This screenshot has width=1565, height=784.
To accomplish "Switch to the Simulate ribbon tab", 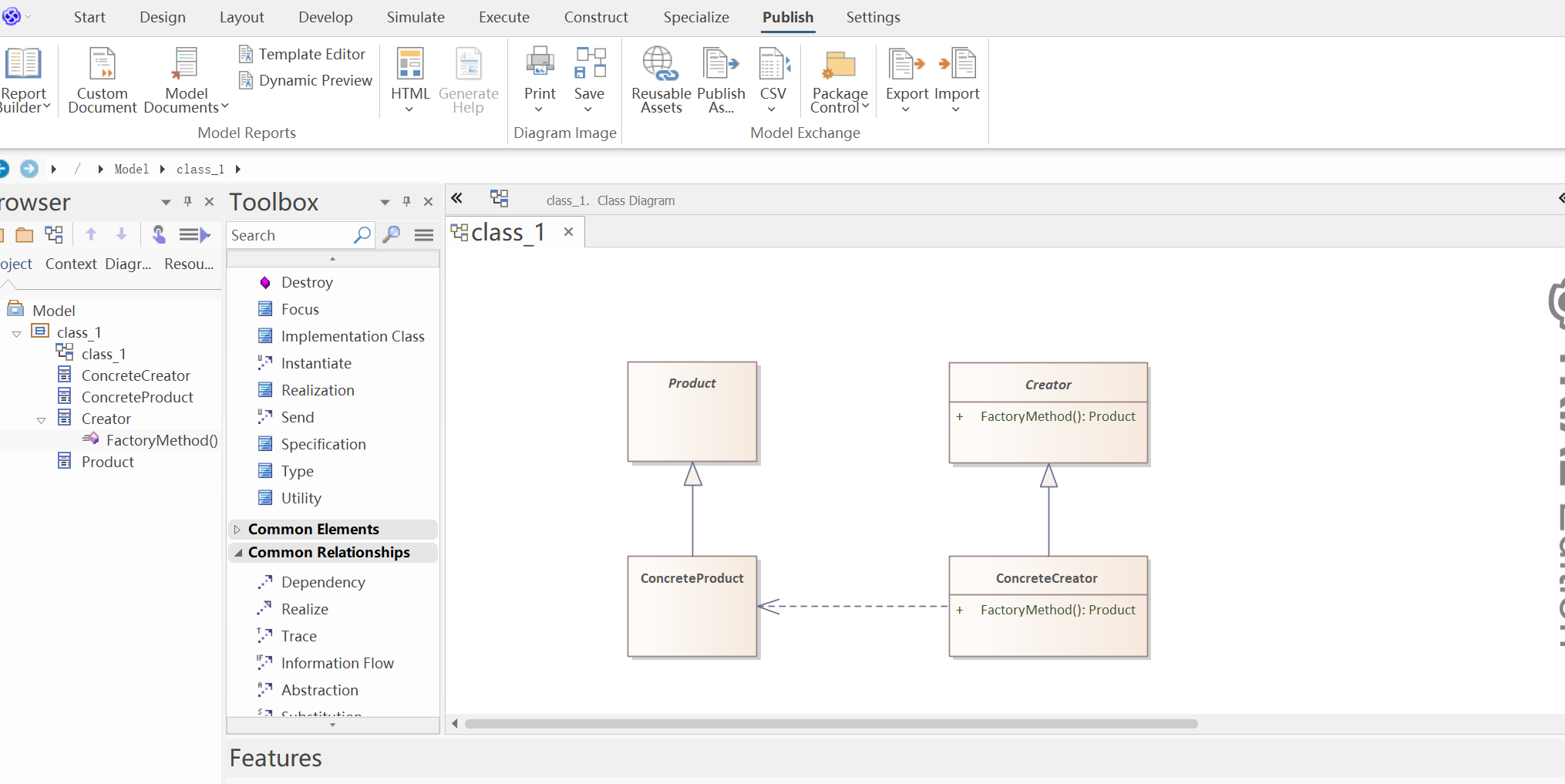I will (416, 17).
